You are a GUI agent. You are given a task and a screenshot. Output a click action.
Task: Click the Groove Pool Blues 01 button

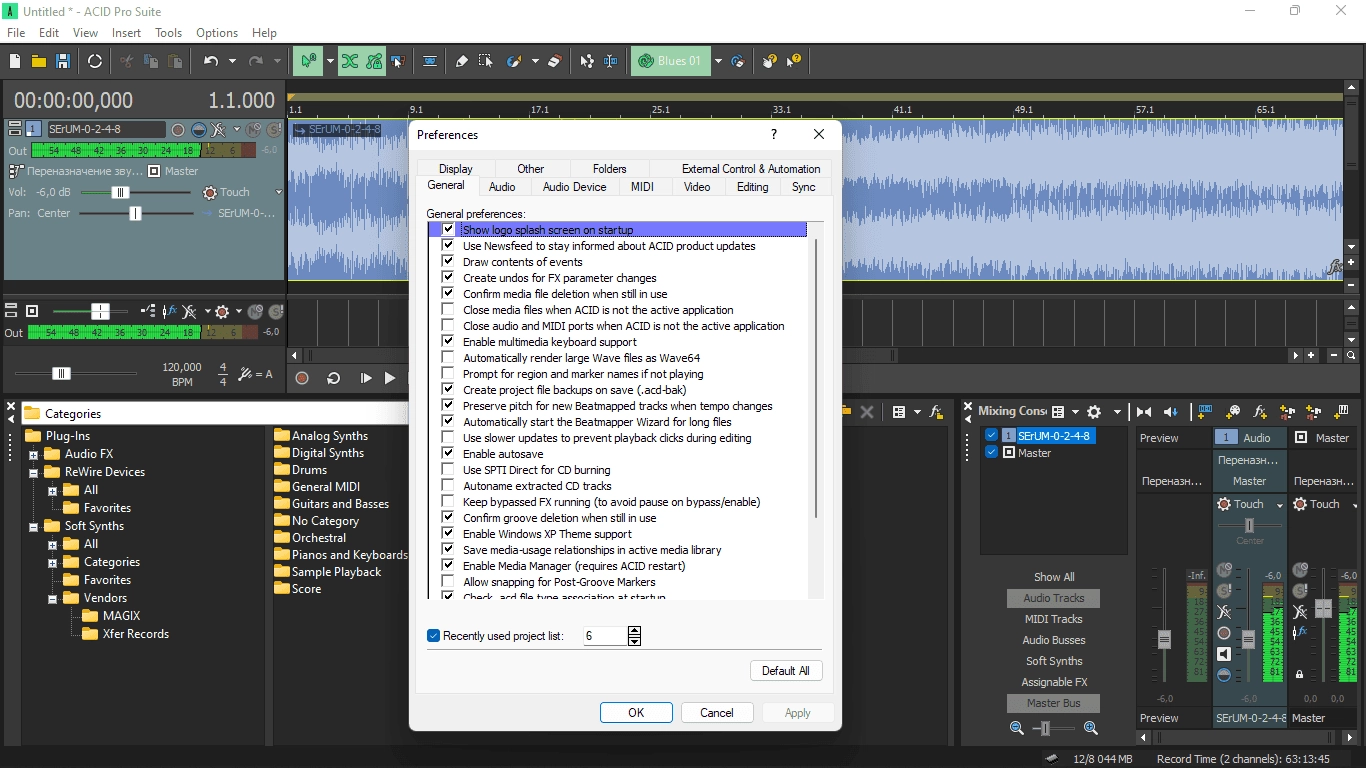coord(672,61)
